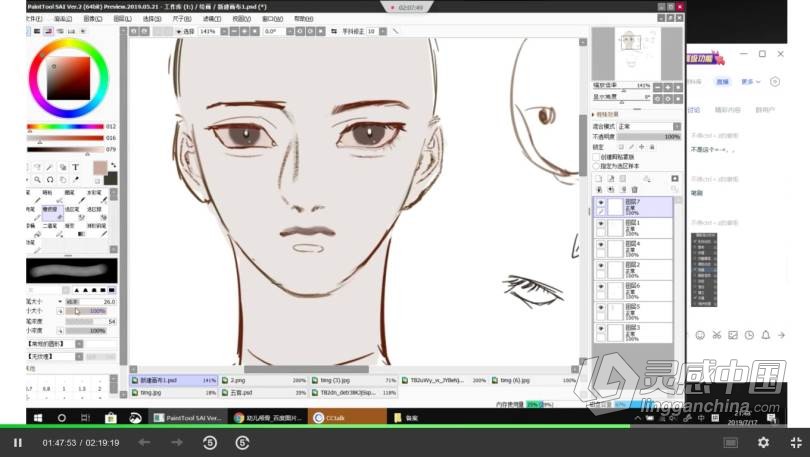This screenshot has width=810, height=457.
Task: Open stabilizer value dropdown in top toolbar
Action: pyautogui.click(x=383, y=31)
